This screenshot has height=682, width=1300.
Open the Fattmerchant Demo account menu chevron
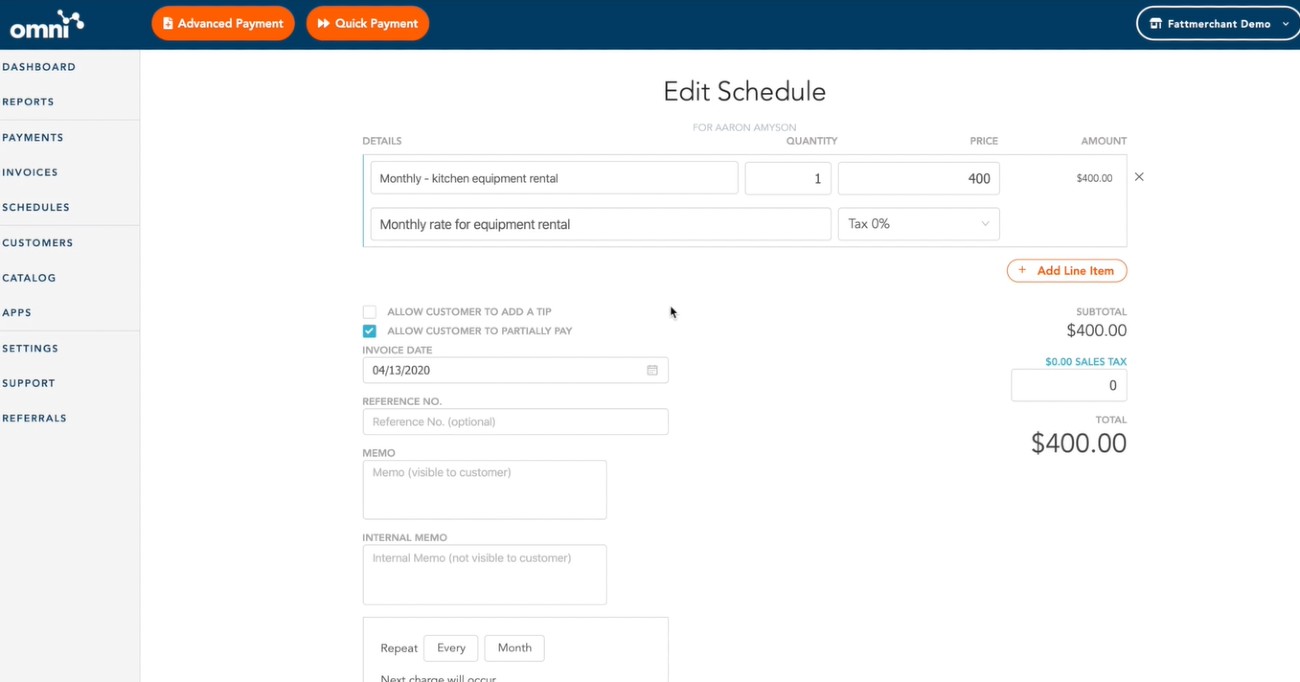coord(1286,24)
